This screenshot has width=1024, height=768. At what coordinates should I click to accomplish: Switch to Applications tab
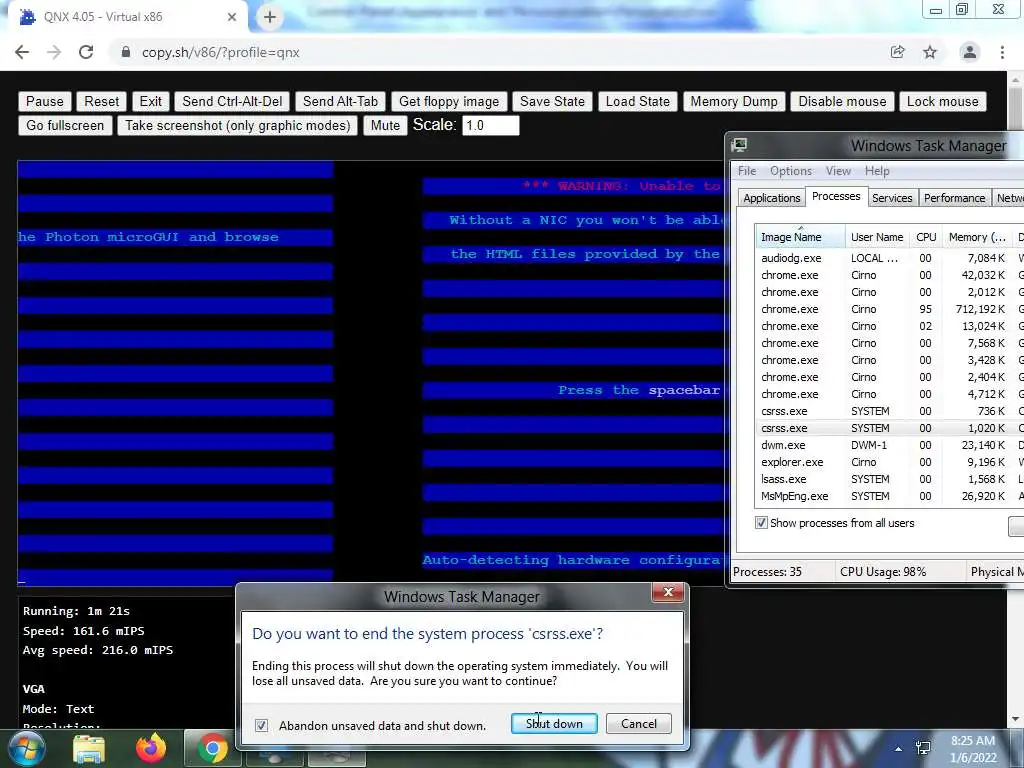point(771,198)
